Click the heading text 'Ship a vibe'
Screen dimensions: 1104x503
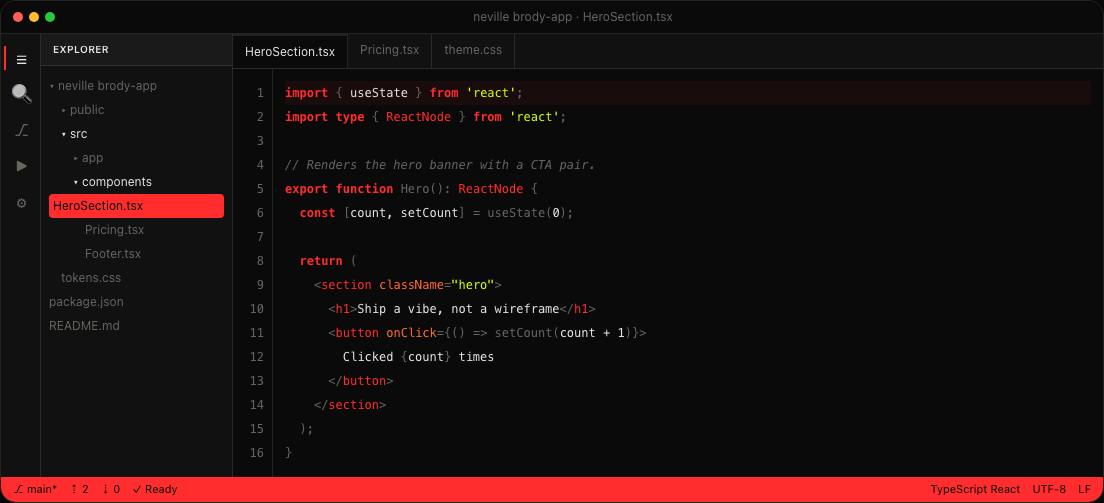tap(397, 309)
